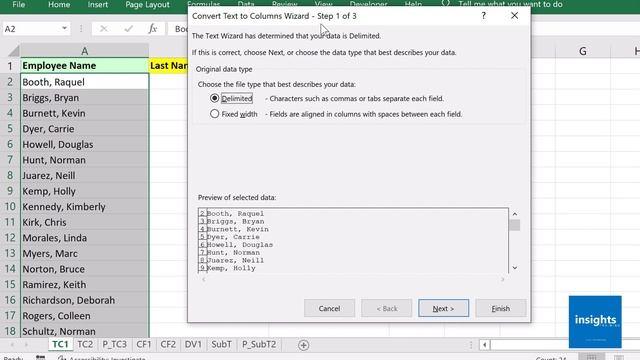Viewport: 640px width, 360px height.
Task: Open the CF1 sheet tab
Action: [x=144, y=344]
